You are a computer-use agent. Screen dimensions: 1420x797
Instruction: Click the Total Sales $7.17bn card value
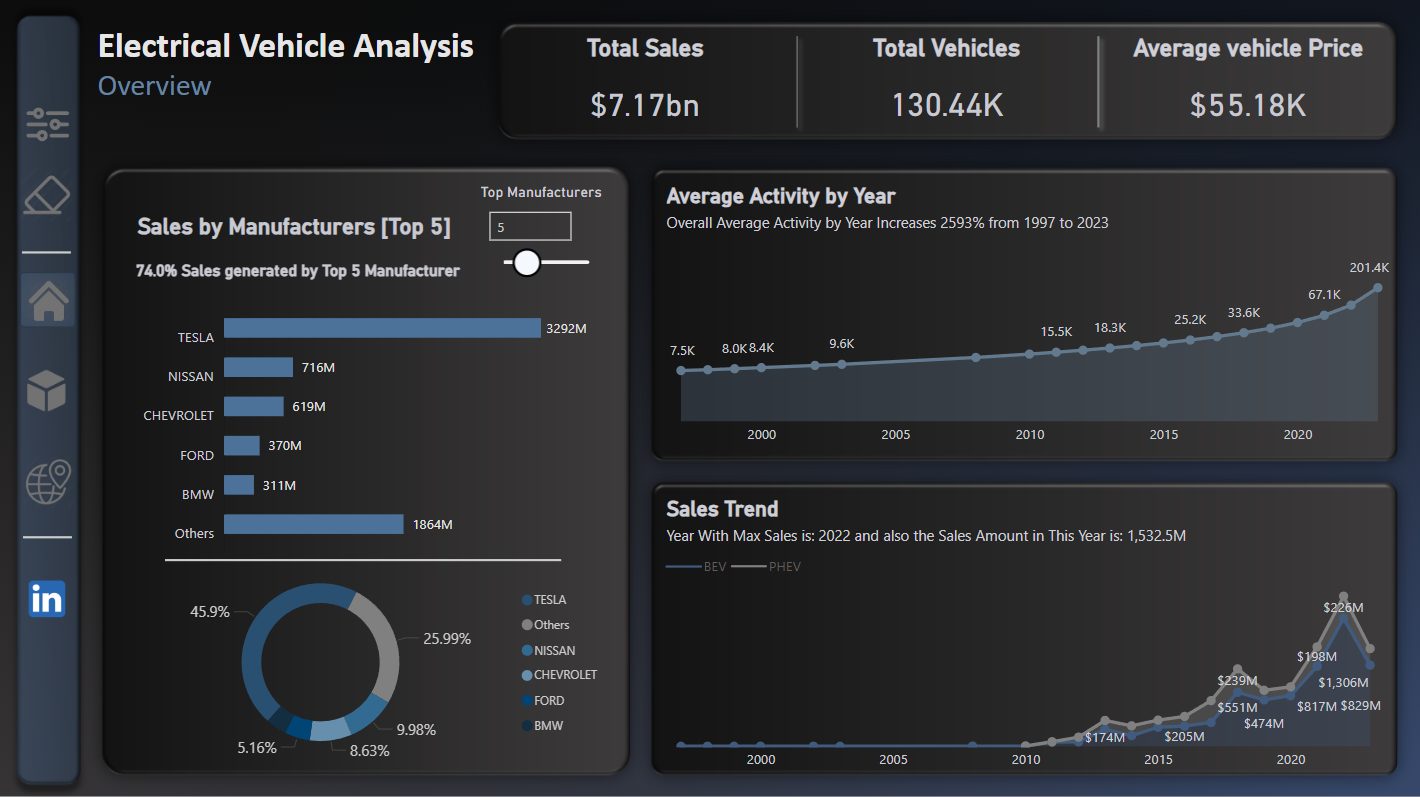pos(645,105)
